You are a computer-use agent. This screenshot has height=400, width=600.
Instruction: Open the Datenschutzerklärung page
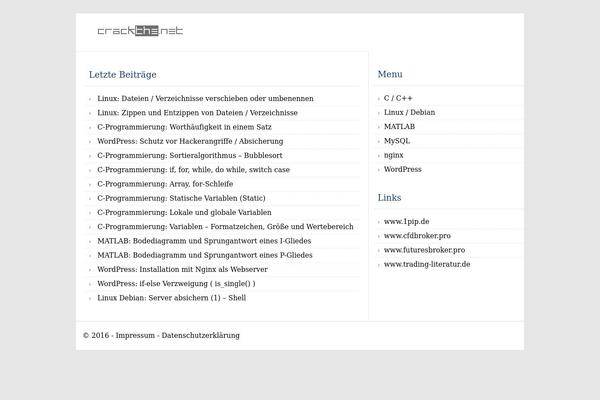[201, 335]
